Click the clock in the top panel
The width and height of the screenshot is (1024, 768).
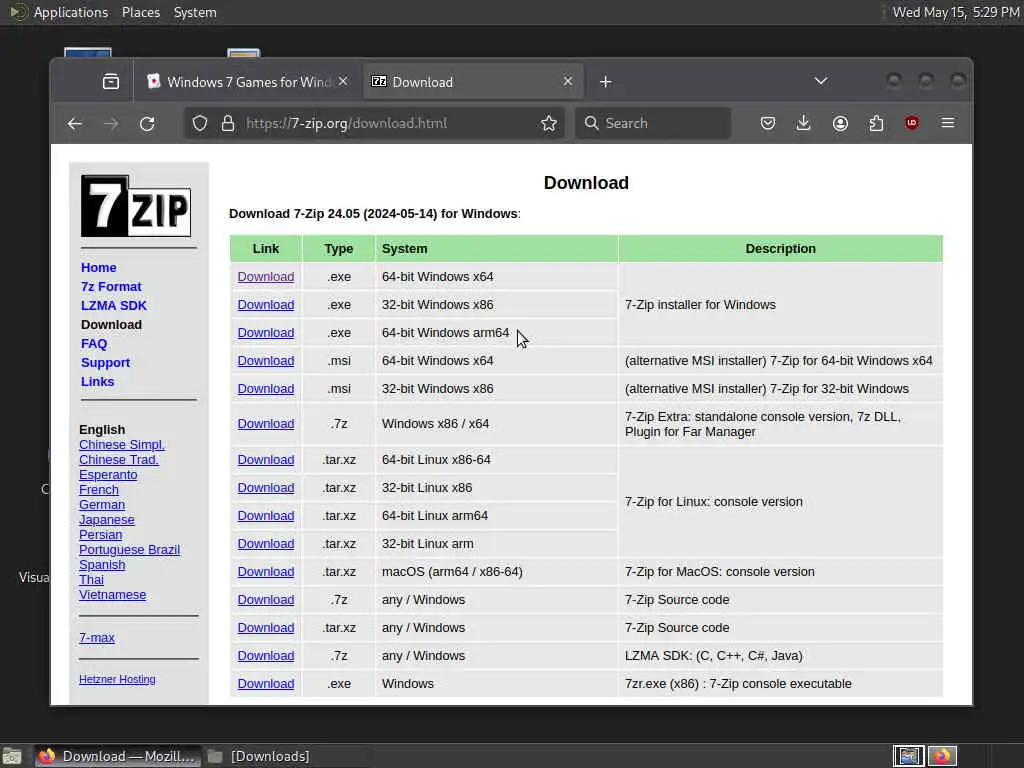pos(956,12)
